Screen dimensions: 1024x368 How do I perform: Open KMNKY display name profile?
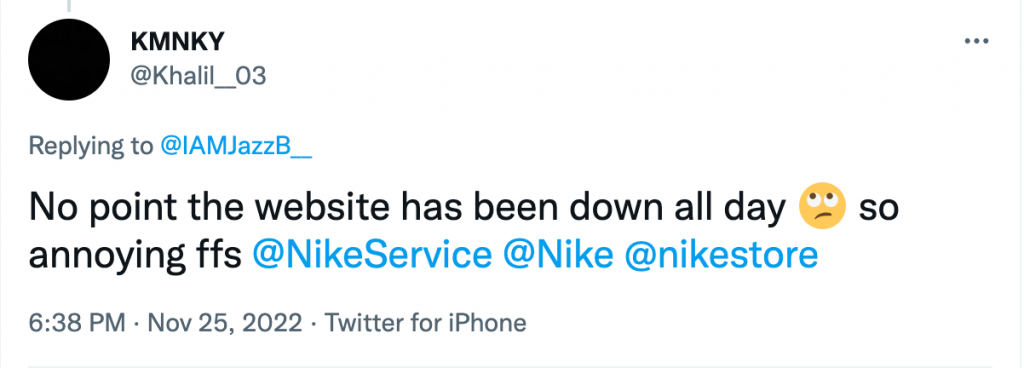[178, 42]
